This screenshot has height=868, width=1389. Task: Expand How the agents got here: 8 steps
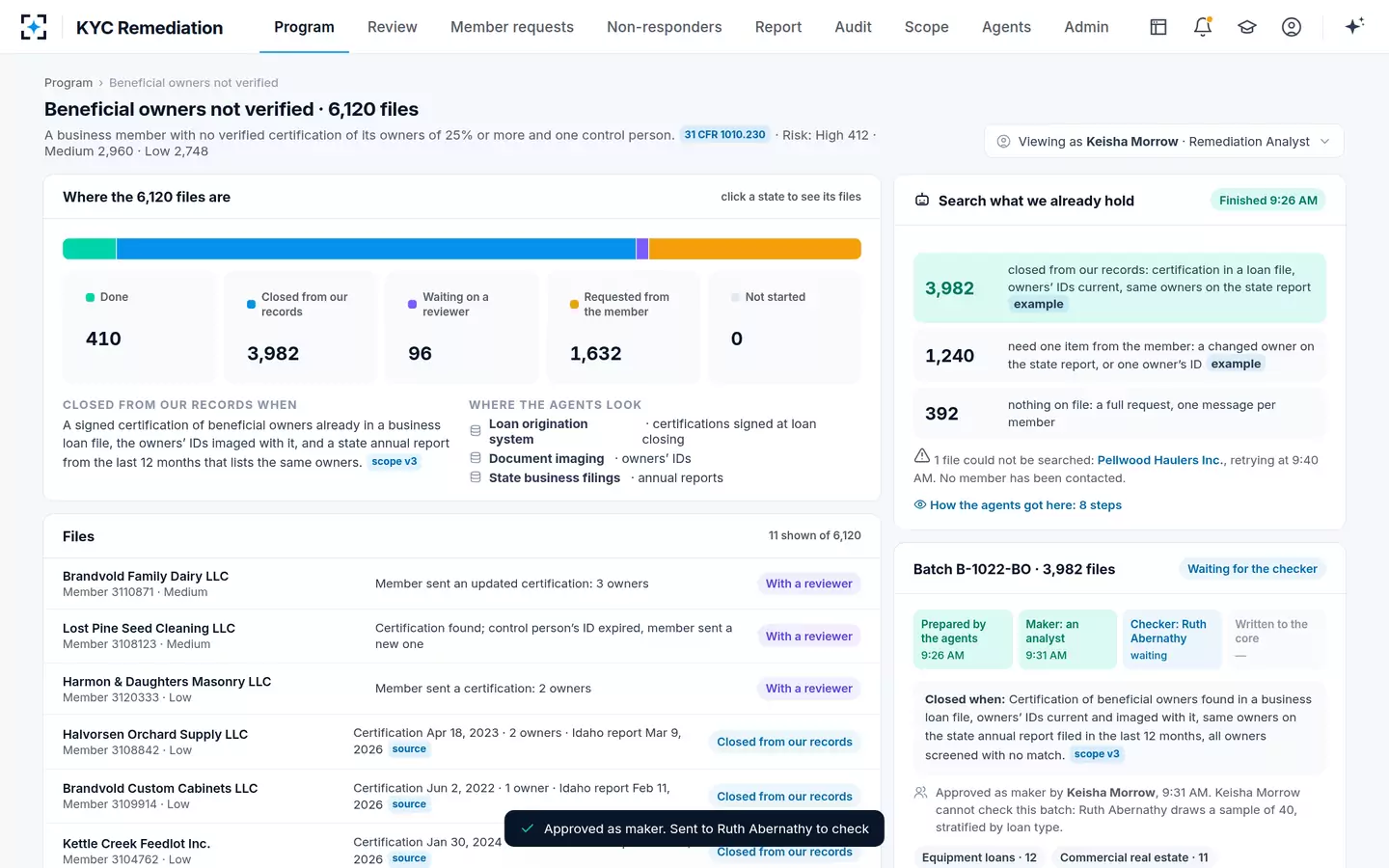[x=1018, y=504]
